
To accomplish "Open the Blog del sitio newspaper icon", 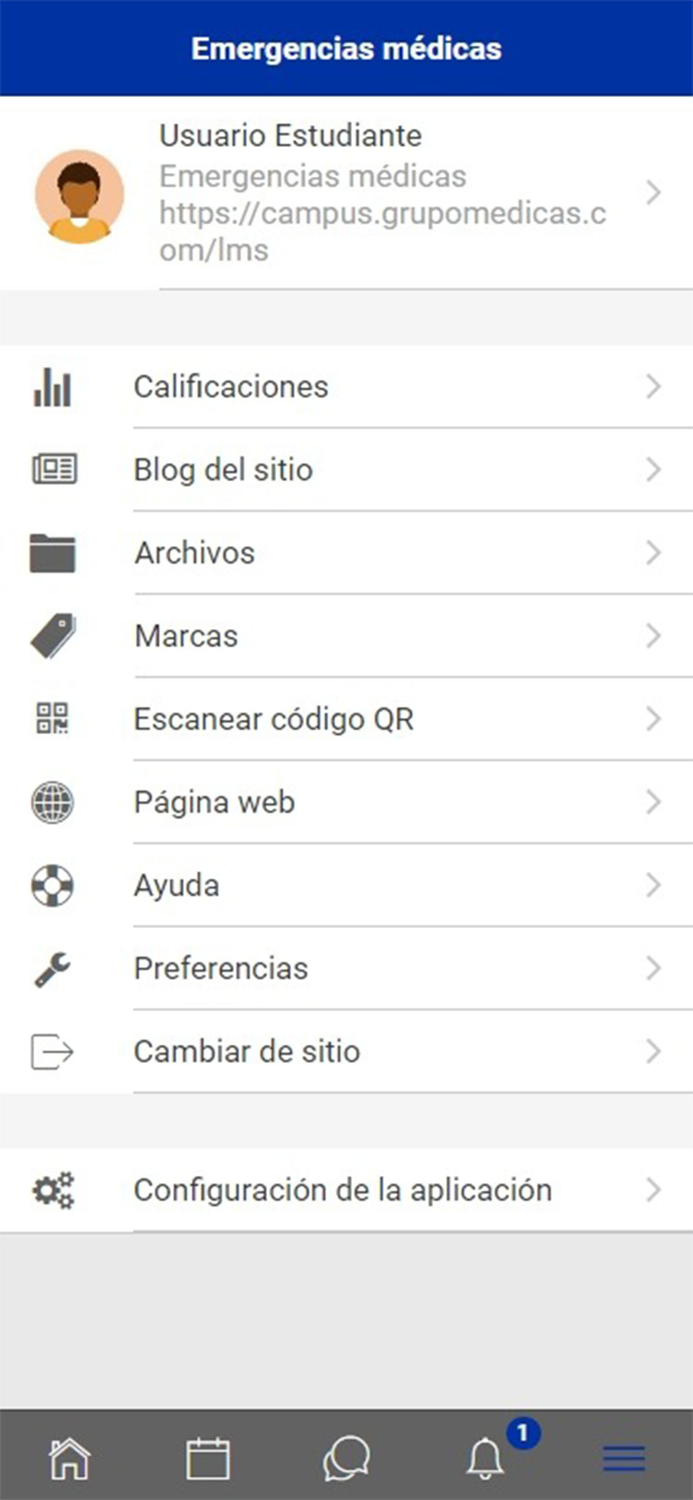I will point(53,470).
